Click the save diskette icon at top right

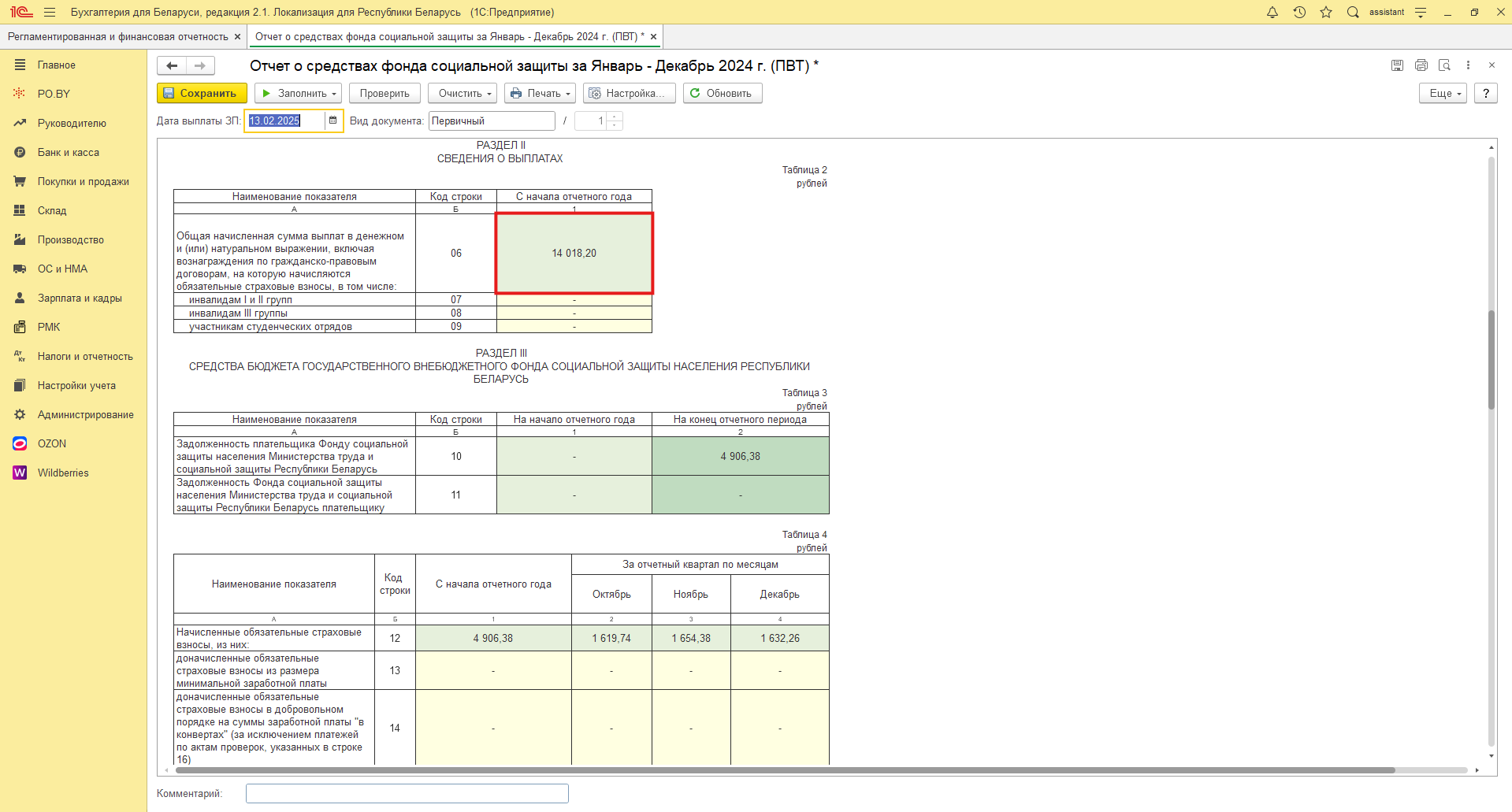tap(1397, 65)
